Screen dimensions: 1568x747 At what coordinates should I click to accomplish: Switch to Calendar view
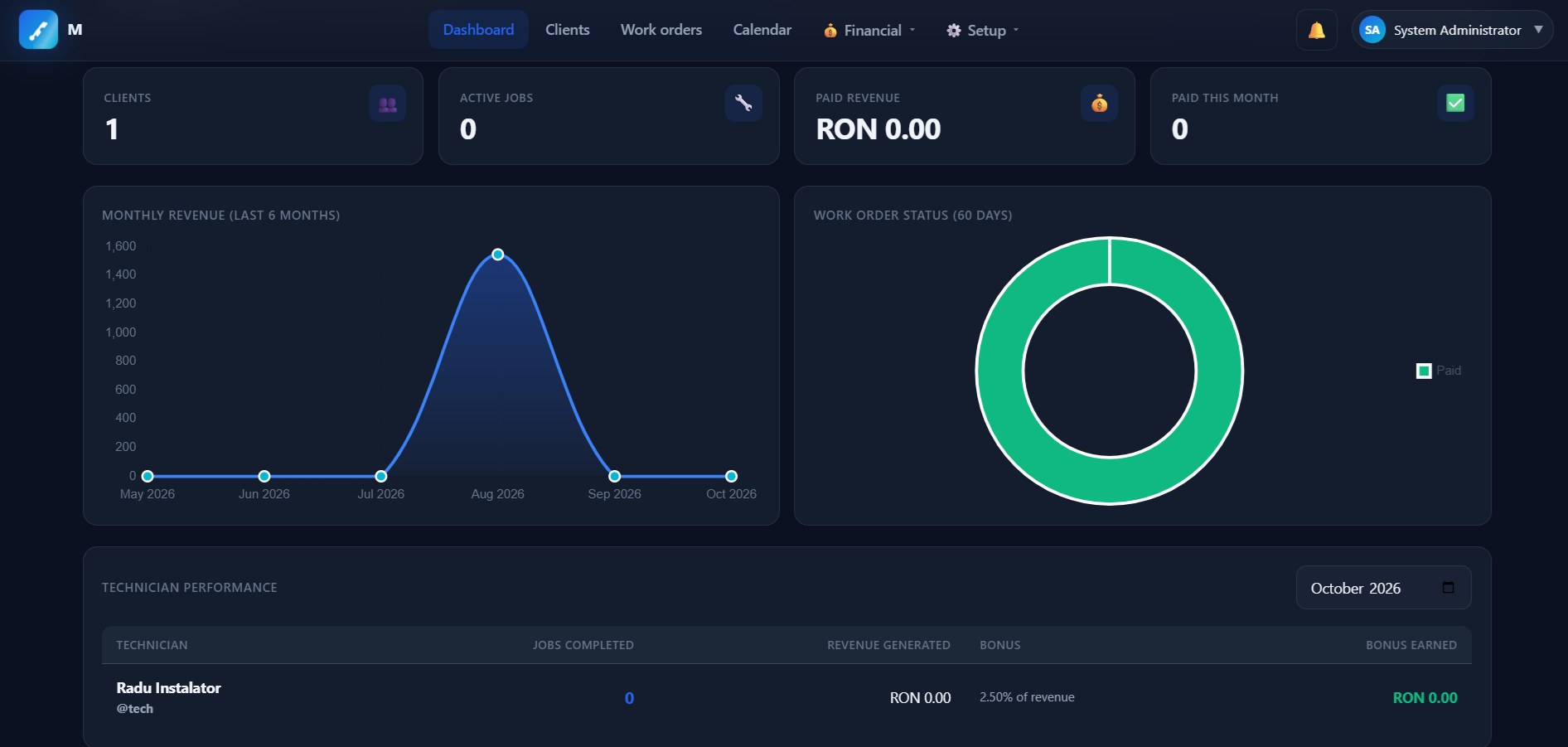coord(762,30)
